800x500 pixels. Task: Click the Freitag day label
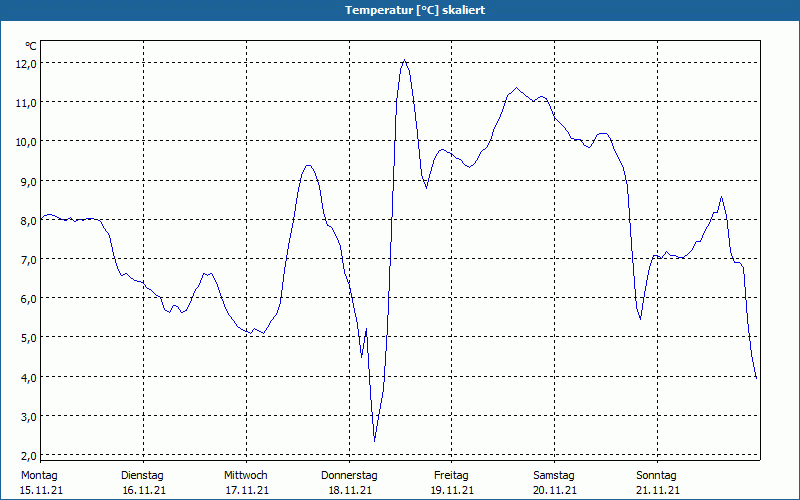[x=451, y=476]
